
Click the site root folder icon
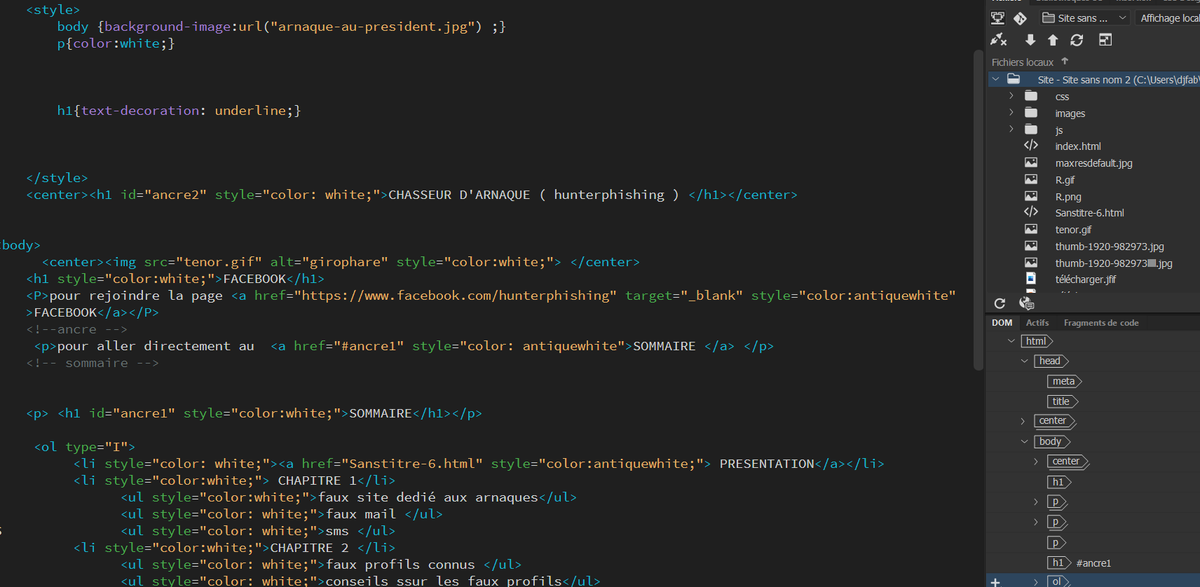pyautogui.click(x=1013, y=79)
